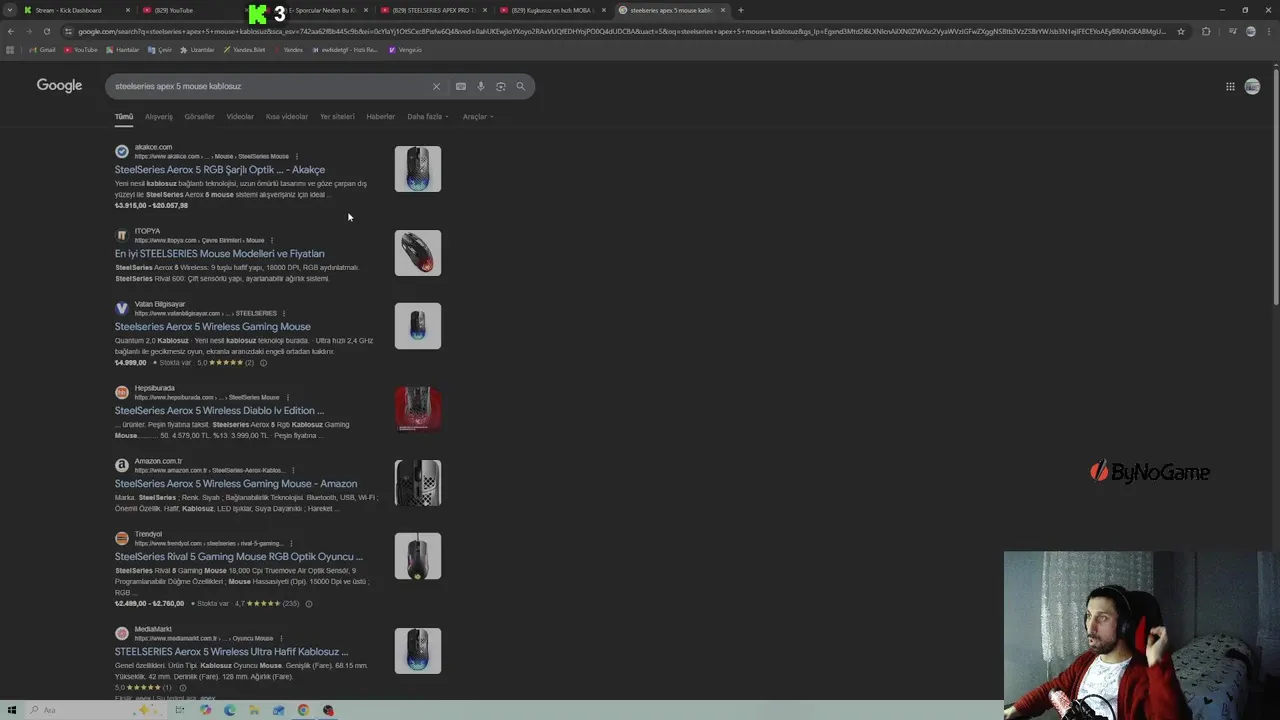Open the Venge.io bookmark
Screen dimensions: 1280x720
pos(406,50)
